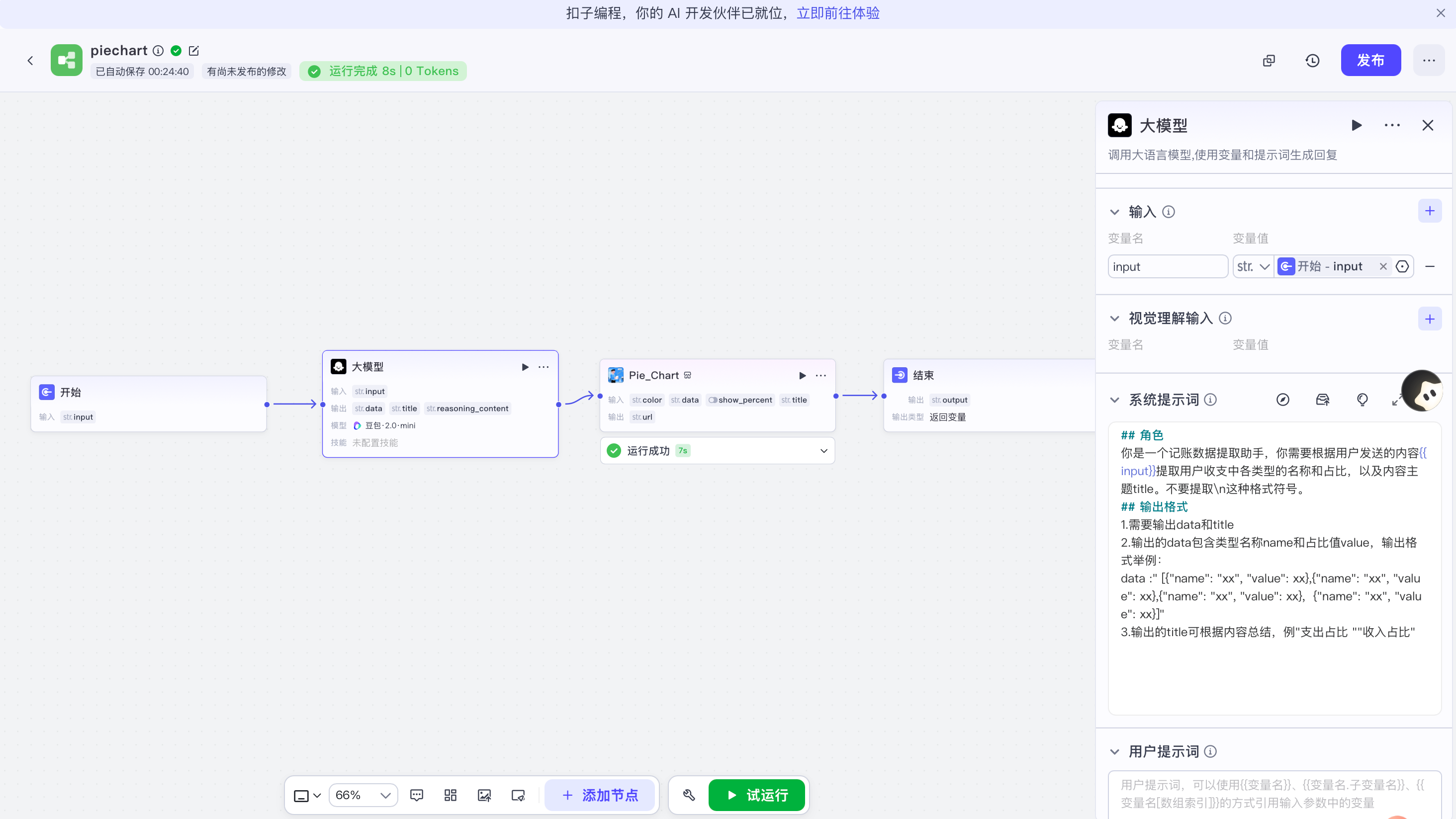Viewport: 1456px width, 819px height.
Task: Follow the 立即前往体验 link
Action: 838,13
